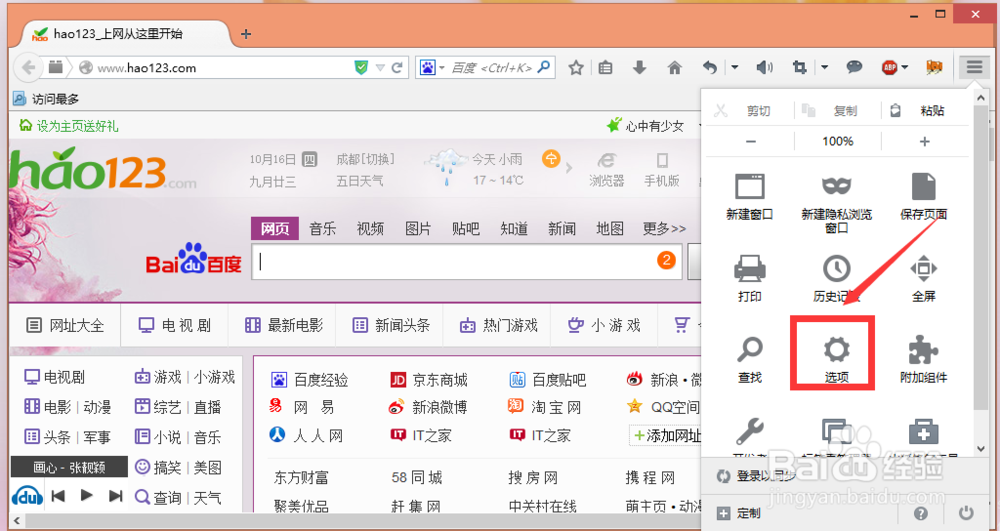This screenshot has width=1000, height=531.
Task: Zoom out with the minus button
Action: [750, 142]
